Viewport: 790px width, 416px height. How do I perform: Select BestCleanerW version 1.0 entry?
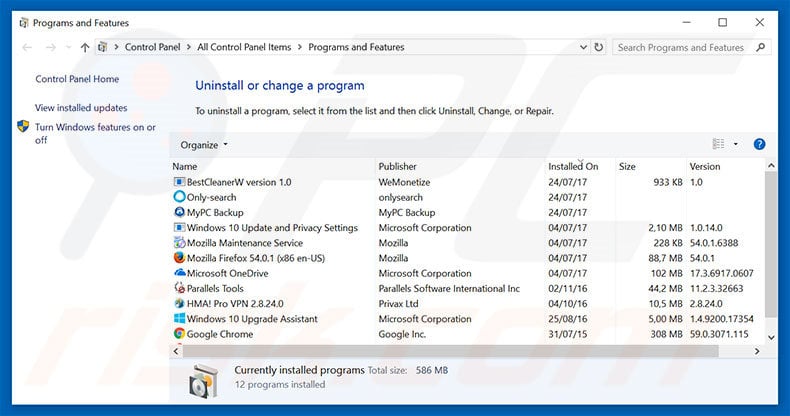(239, 182)
